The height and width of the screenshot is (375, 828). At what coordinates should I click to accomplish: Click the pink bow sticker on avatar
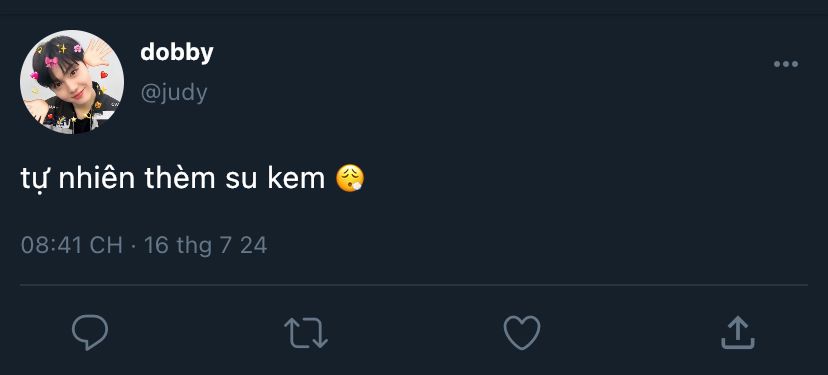pyautogui.click(x=51, y=62)
